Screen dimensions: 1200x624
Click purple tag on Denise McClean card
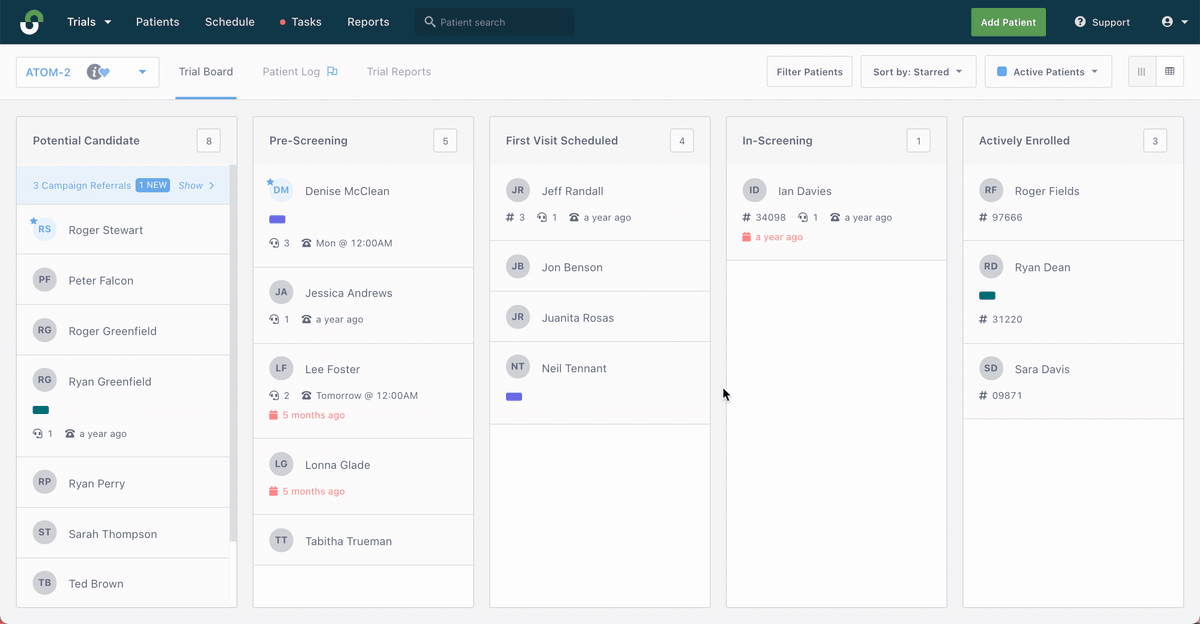click(277, 219)
